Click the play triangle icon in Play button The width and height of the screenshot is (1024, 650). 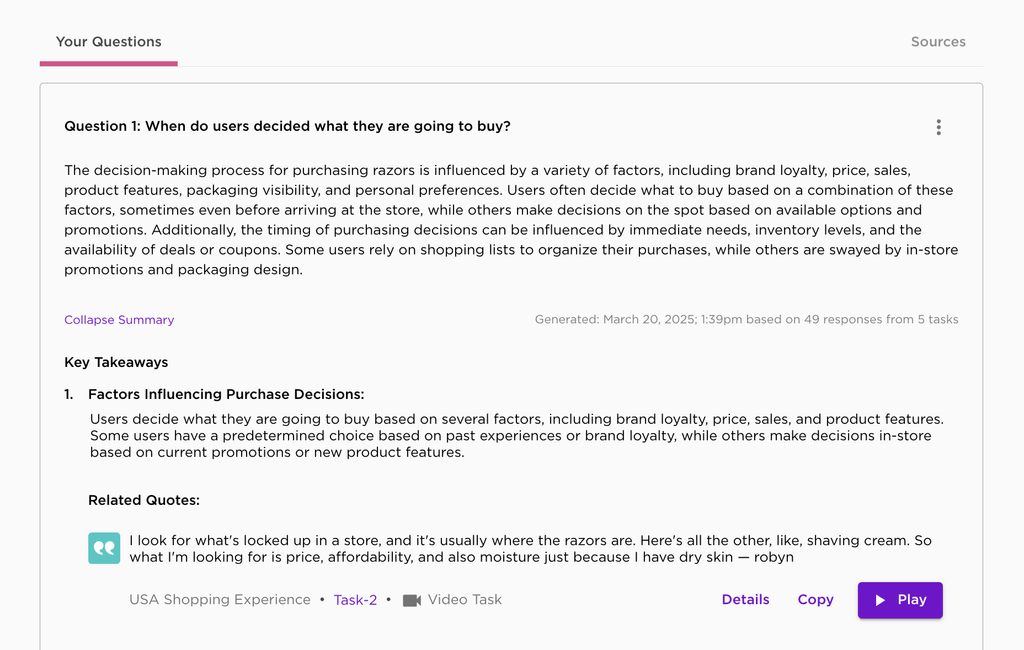(x=880, y=600)
